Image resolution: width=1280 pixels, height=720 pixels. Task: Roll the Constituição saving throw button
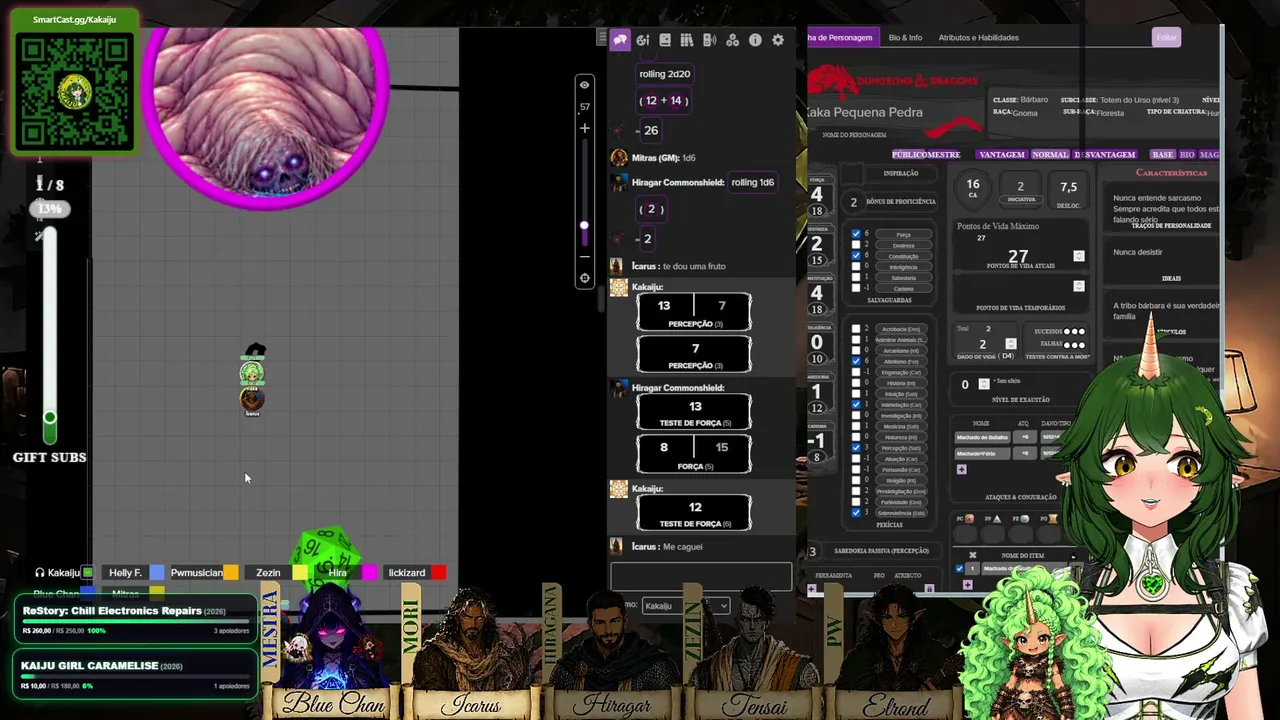(x=903, y=256)
